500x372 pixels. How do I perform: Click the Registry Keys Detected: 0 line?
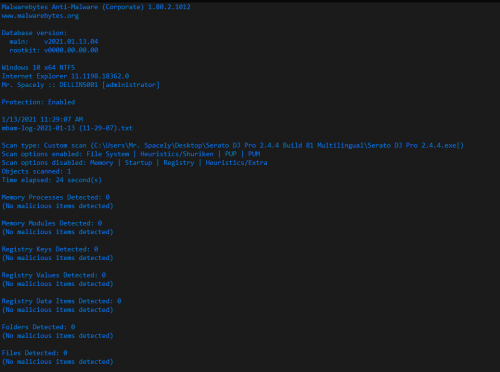click(50, 249)
